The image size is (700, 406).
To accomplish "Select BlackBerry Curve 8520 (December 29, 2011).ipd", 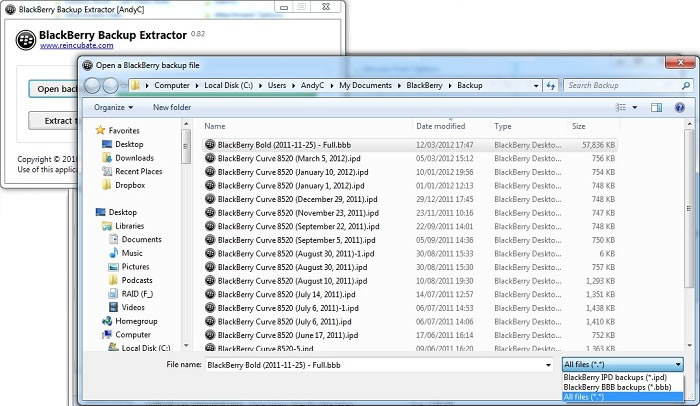I will (x=410, y=199).
